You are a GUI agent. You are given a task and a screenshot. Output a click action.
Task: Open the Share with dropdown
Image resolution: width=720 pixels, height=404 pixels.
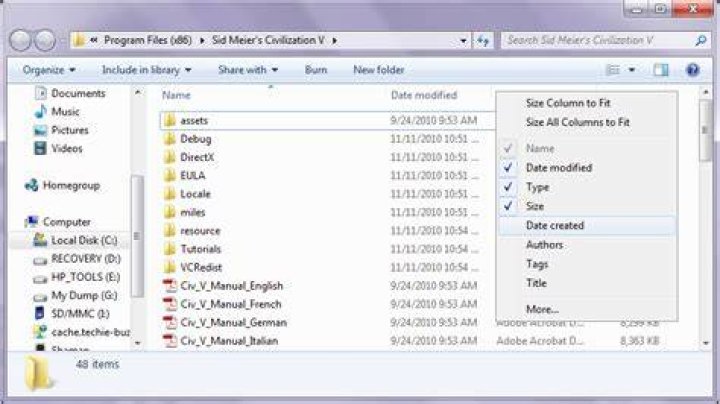pyautogui.click(x=248, y=70)
